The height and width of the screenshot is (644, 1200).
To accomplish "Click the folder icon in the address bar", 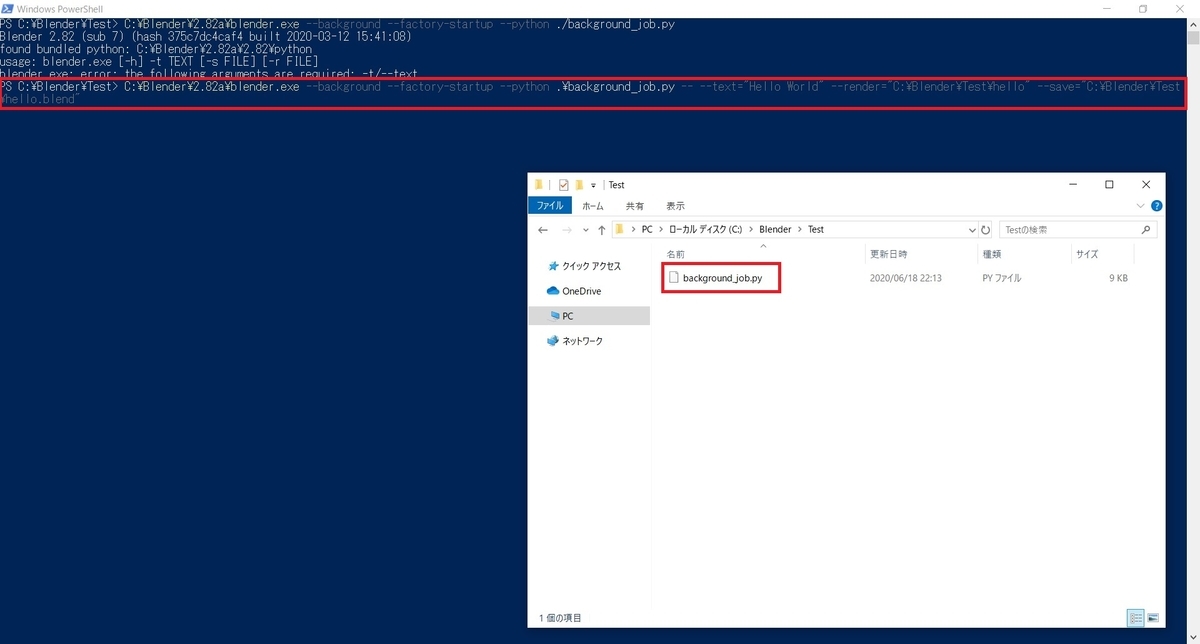I will [x=621, y=229].
